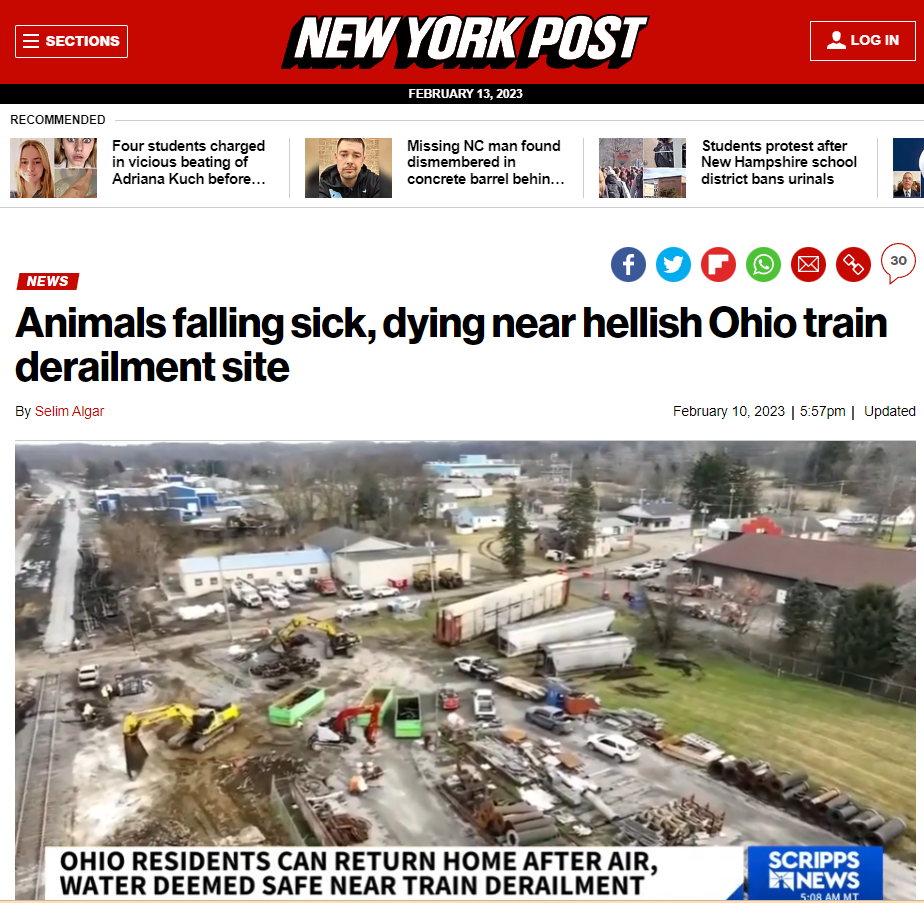Open Missing NC man found dismembered story
The image size is (924, 903).
486,162
